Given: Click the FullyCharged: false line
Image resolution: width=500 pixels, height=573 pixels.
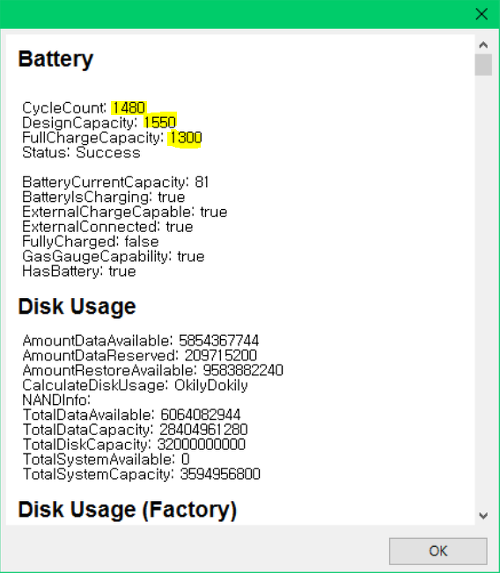Looking at the screenshot, I should pyautogui.click(x=90, y=242).
